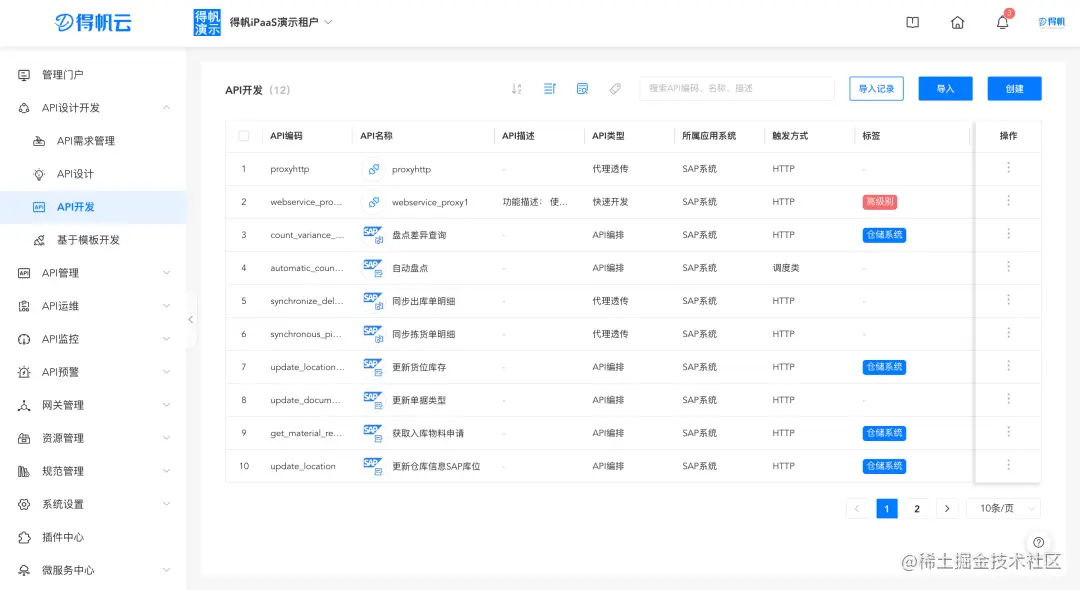Click the SAP icon beside count_variance API

(x=374, y=234)
